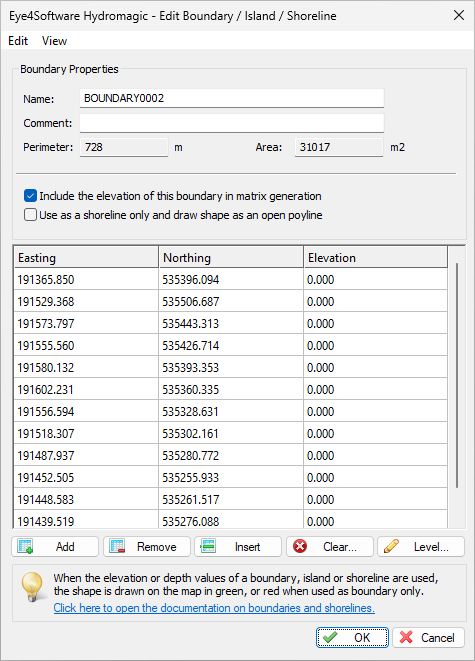475x661 pixels.
Task: Open the documentation on boundaries and shorelines
Action: tap(214, 608)
